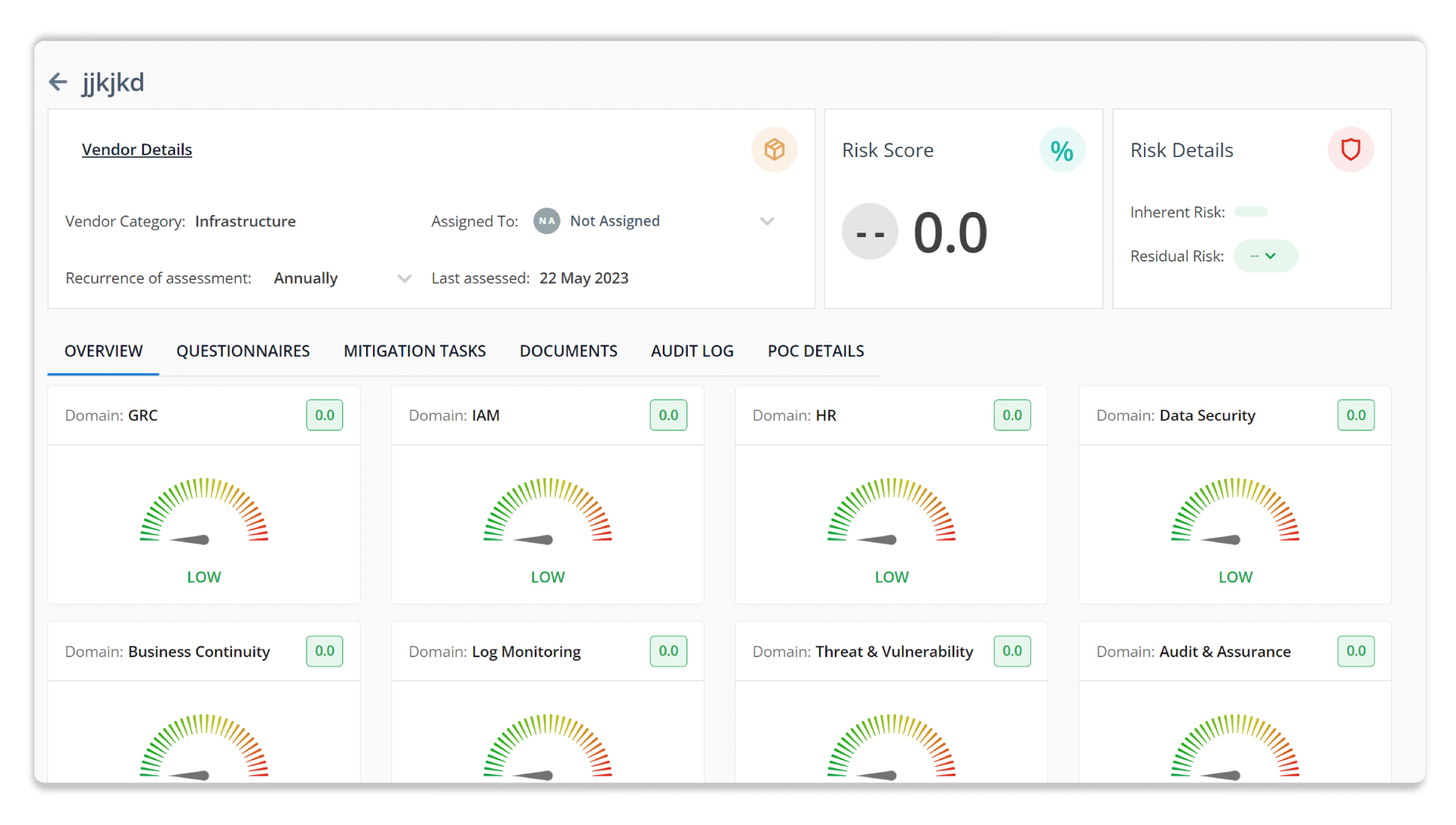Open the POC Details tab
Screen dimensions: 1456x825
(815, 352)
